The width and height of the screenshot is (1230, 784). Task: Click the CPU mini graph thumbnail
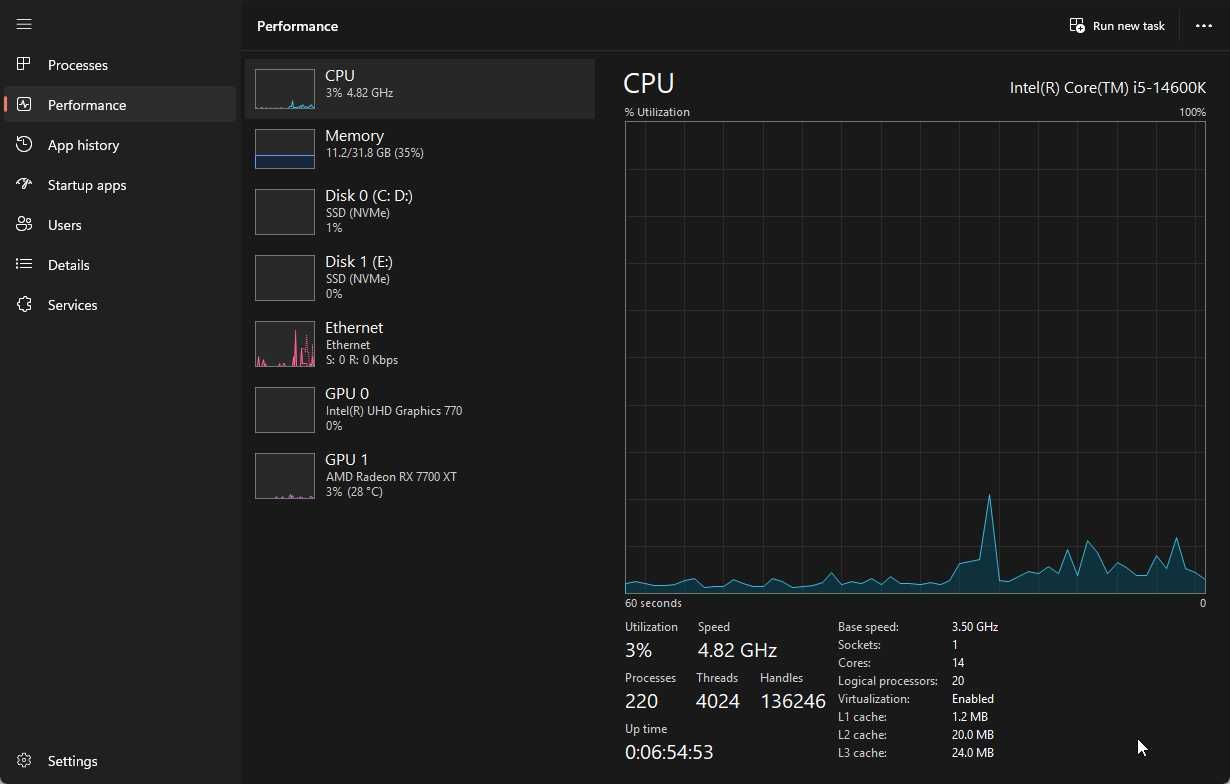tap(285, 89)
